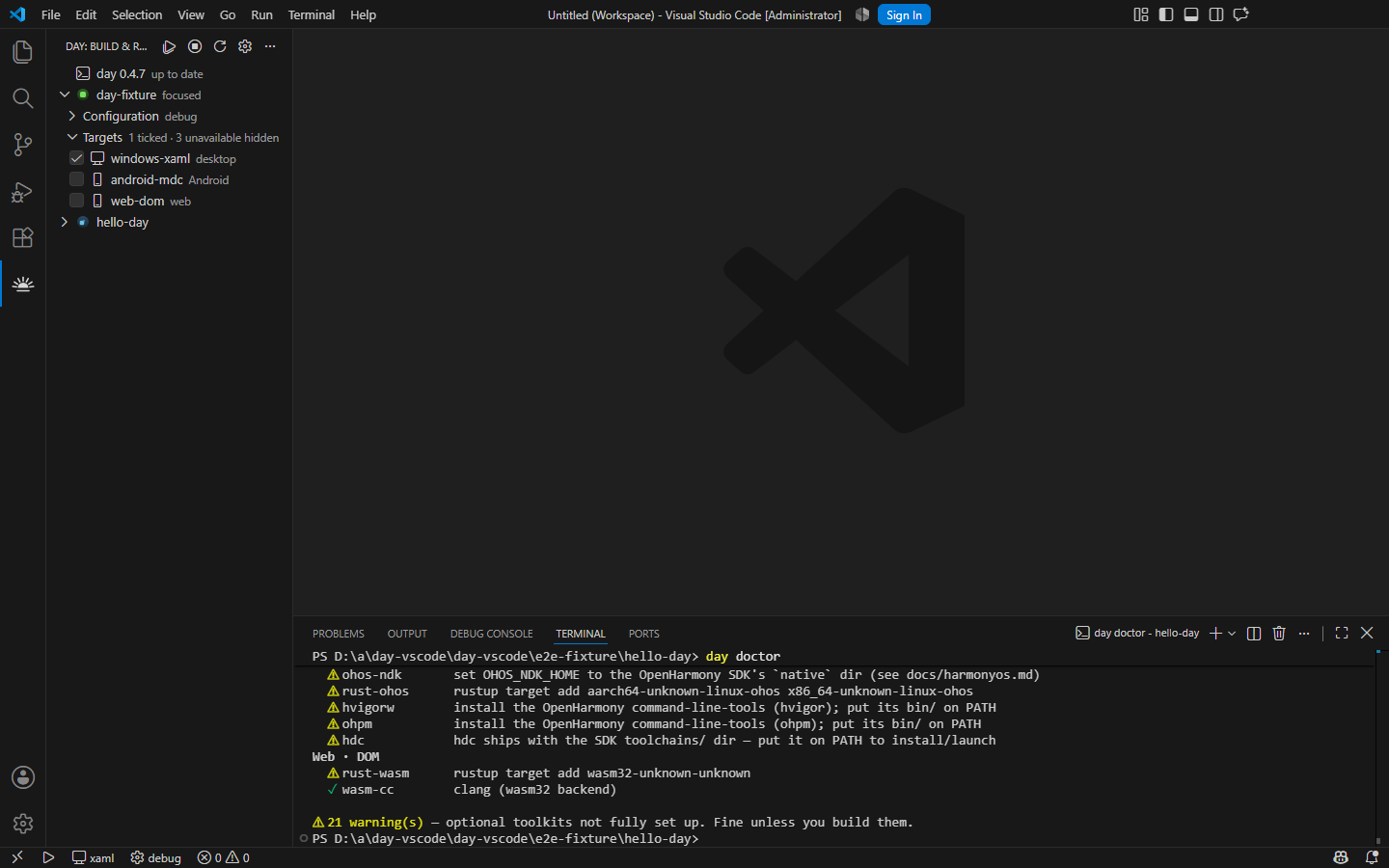Viewport: 1389px width, 868px height.
Task: Switch to the Ports tab
Action: [x=644, y=634]
